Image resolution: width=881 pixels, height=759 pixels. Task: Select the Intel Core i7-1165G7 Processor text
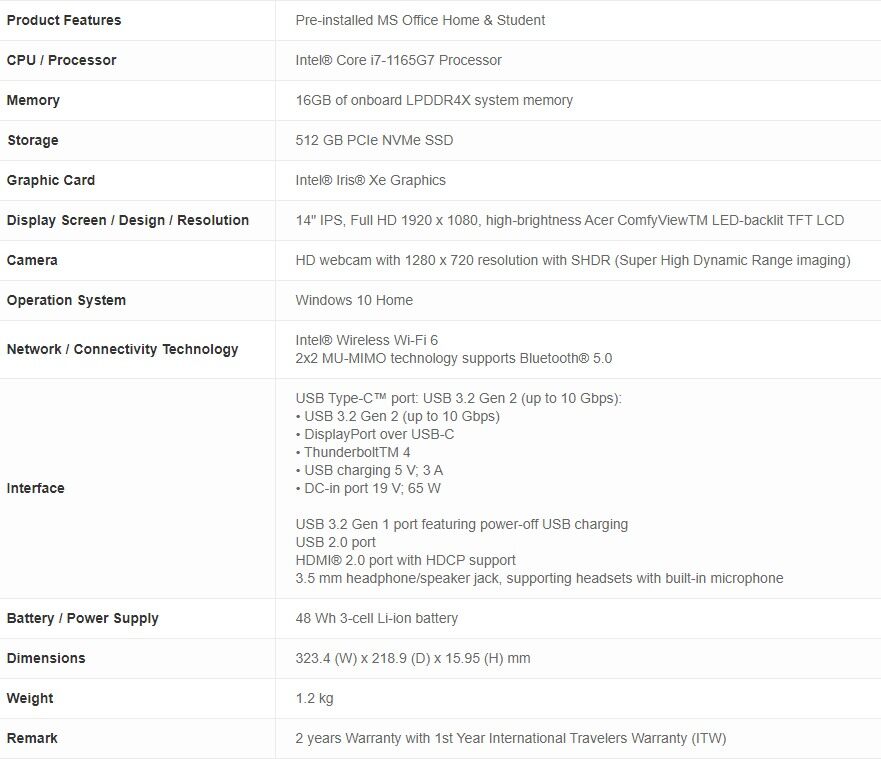pyautogui.click(x=398, y=60)
